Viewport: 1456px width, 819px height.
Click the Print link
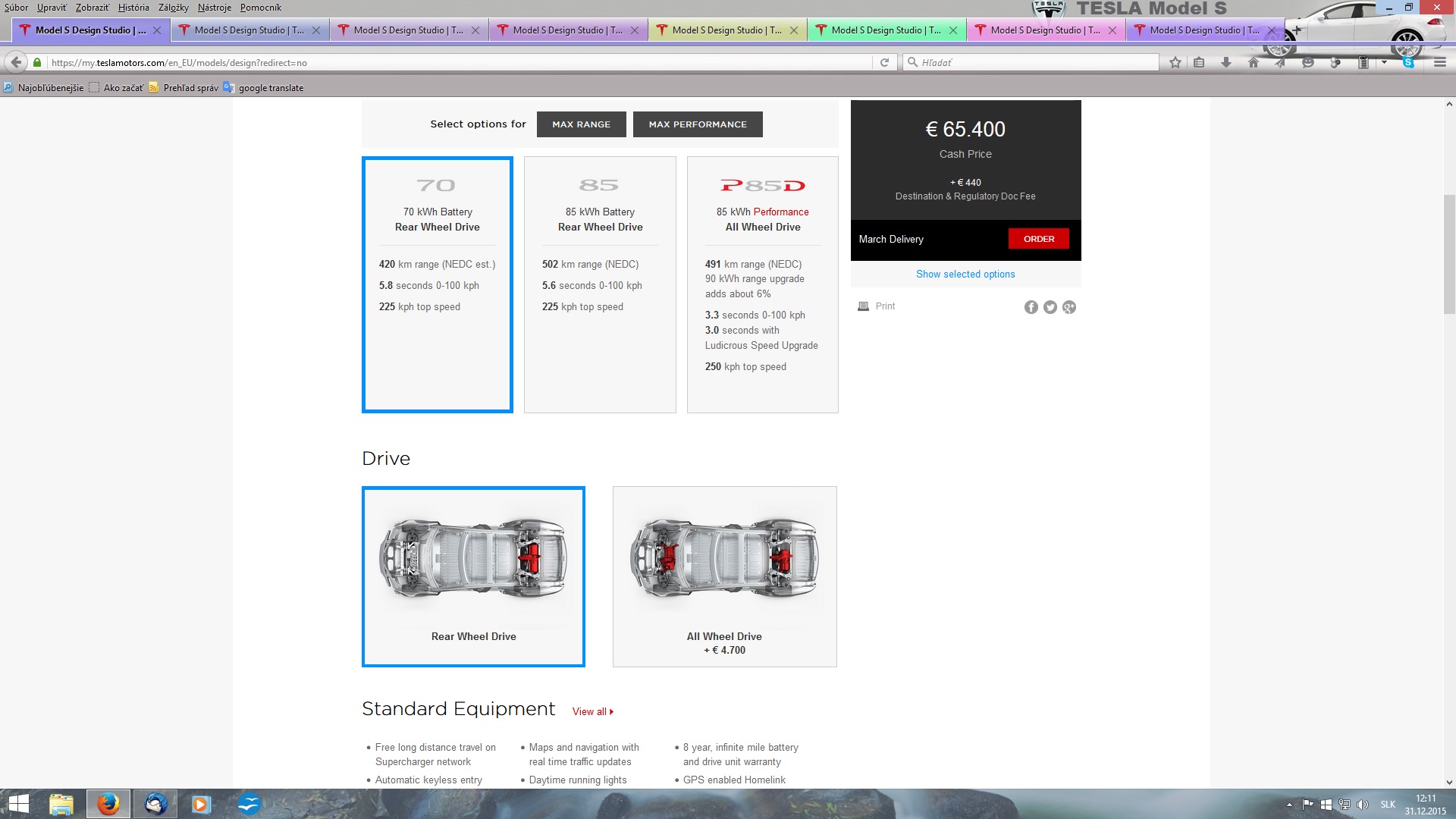pyautogui.click(x=885, y=306)
